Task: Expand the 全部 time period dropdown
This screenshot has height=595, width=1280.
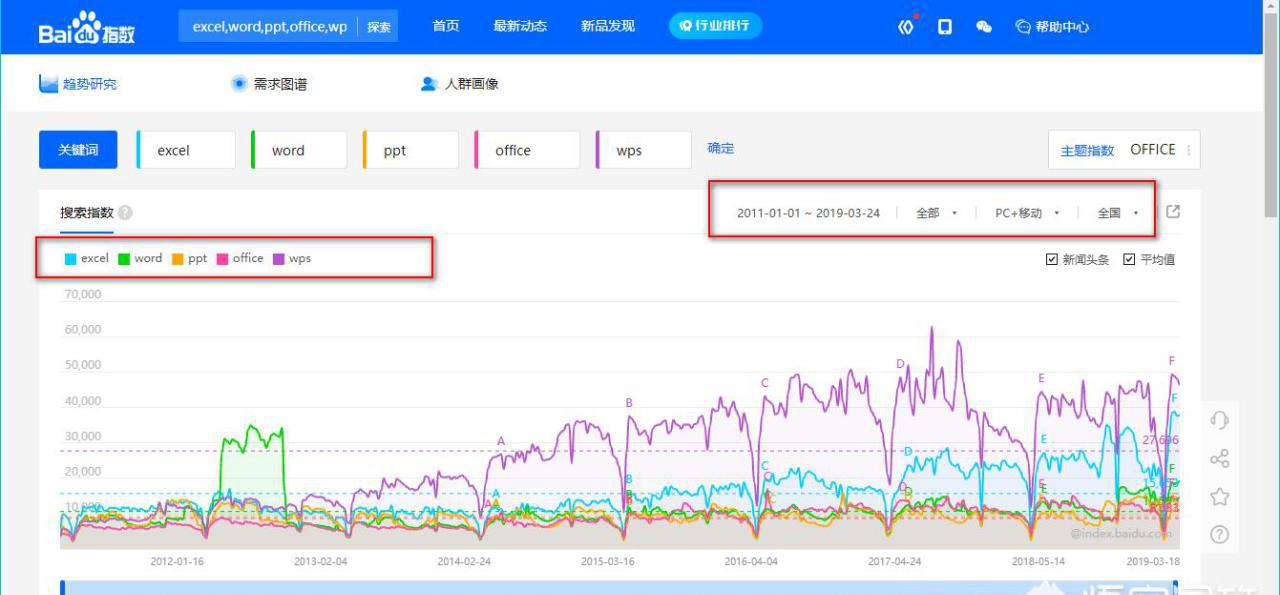Action: pos(937,213)
